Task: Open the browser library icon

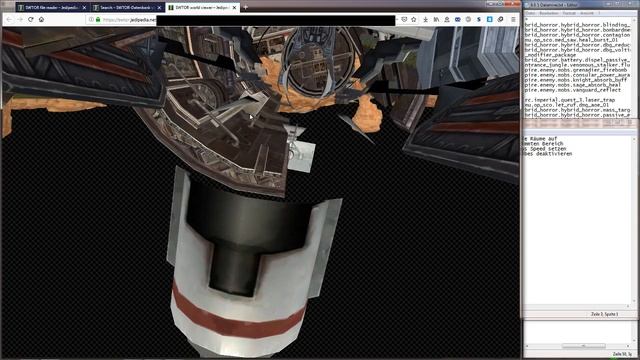Action: [x=436, y=19]
